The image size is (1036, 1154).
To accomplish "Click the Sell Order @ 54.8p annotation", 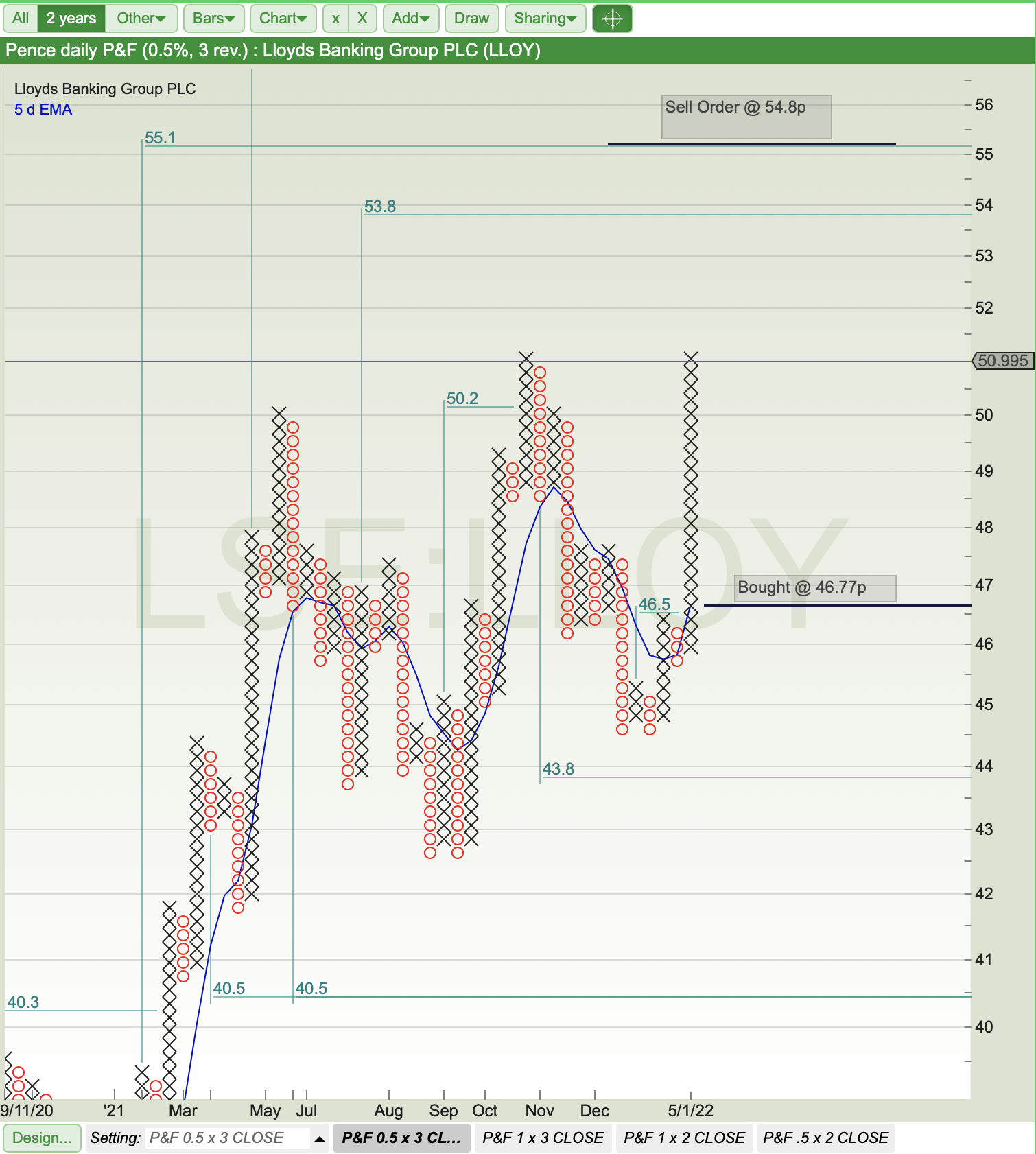I will click(746, 117).
